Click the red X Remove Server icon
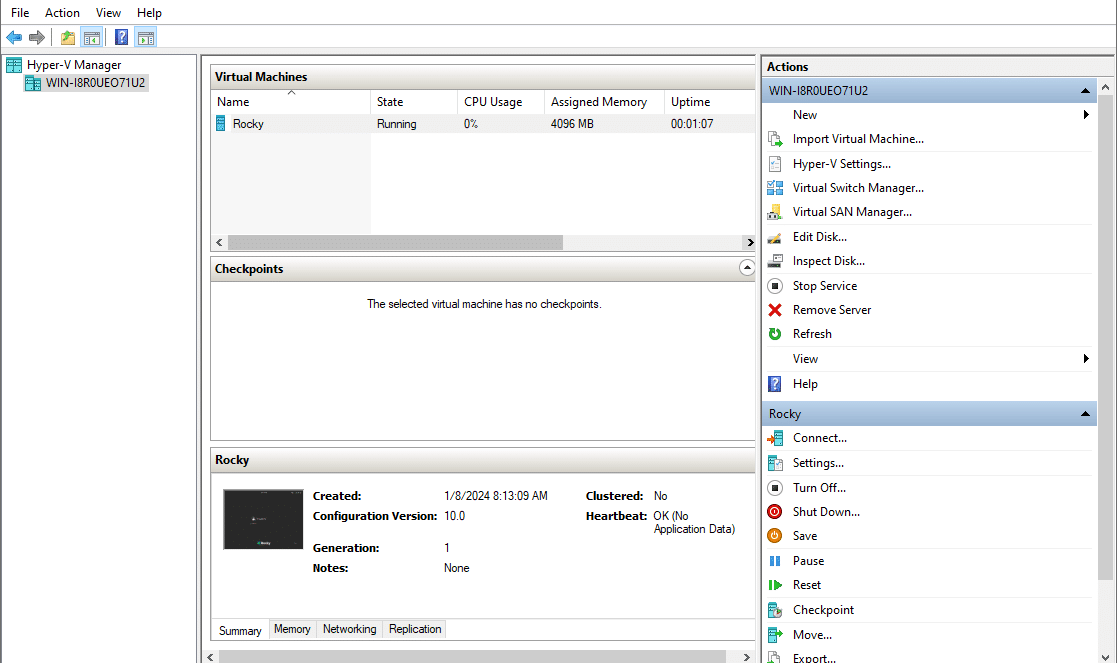This screenshot has width=1117, height=663. click(x=775, y=310)
